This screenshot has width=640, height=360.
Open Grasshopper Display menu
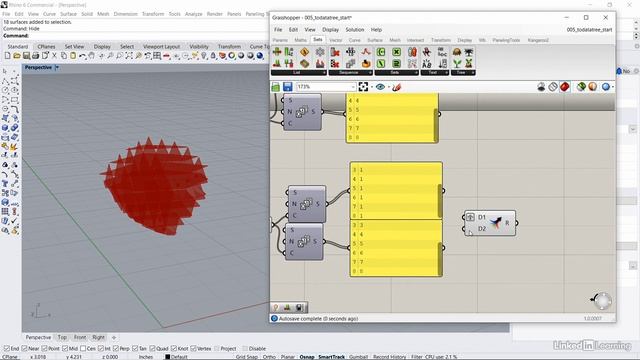(330, 30)
